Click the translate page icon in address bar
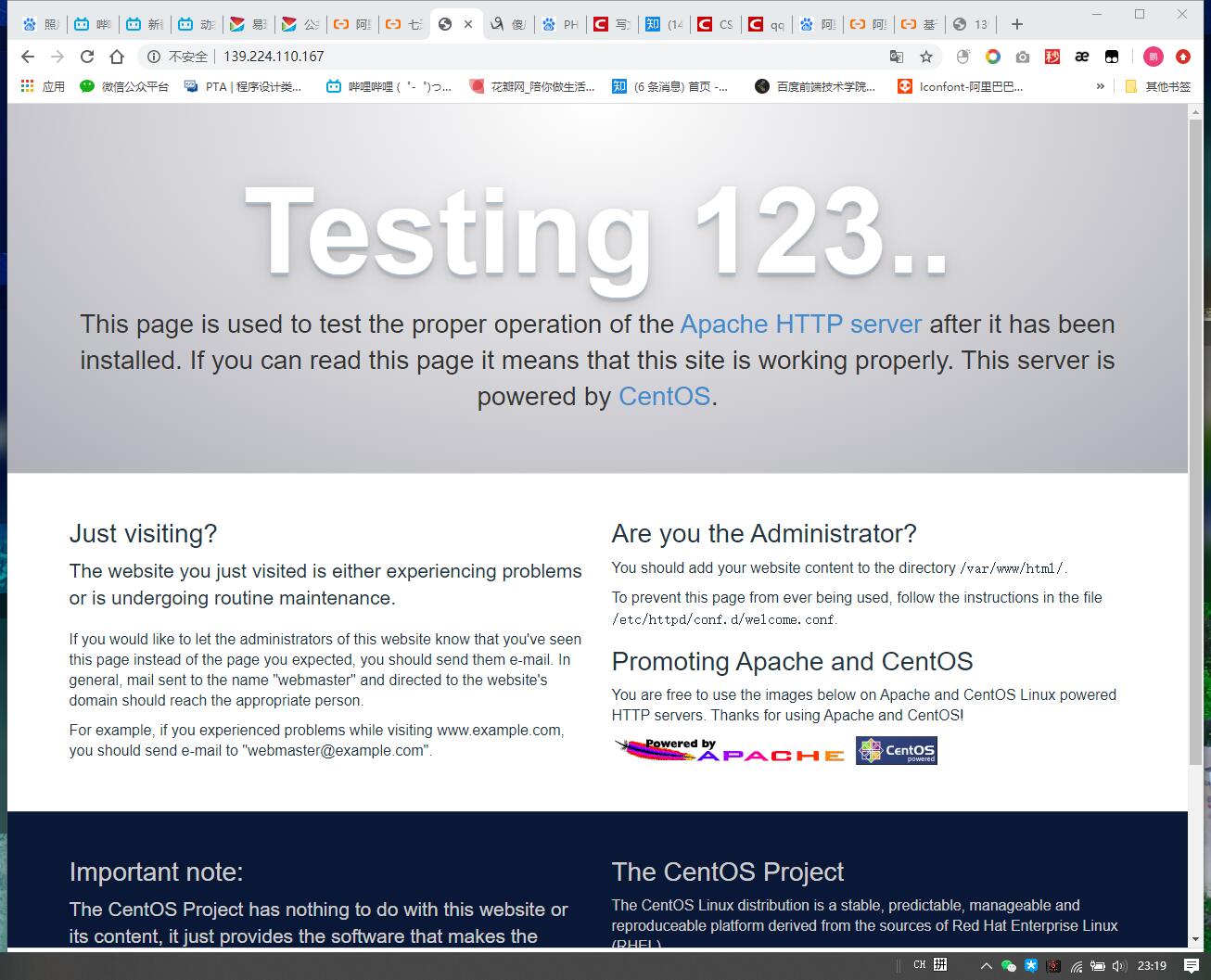The height and width of the screenshot is (980, 1211). tap(897, 57)
